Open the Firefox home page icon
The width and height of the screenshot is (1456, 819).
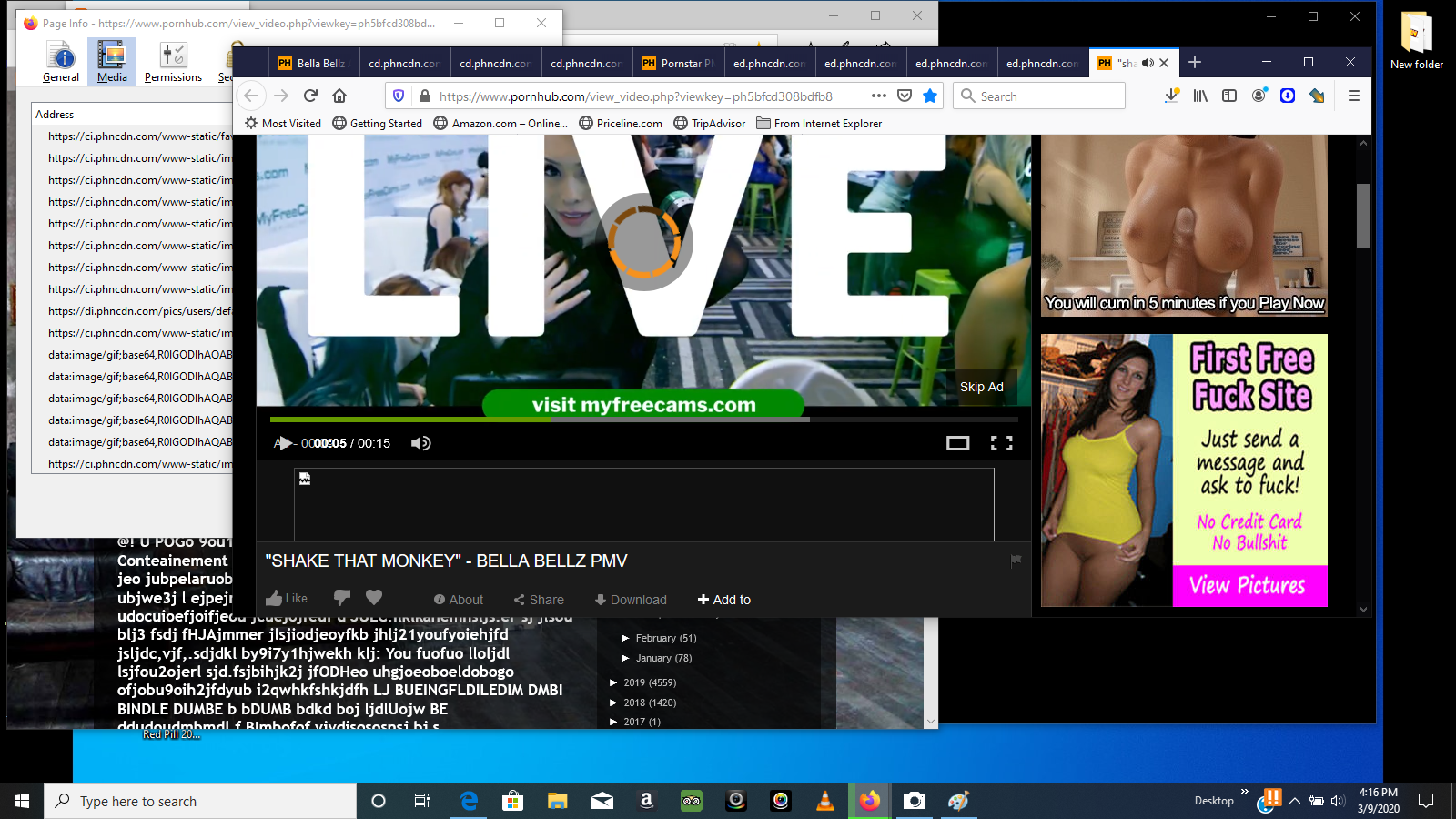coord(339,96)
